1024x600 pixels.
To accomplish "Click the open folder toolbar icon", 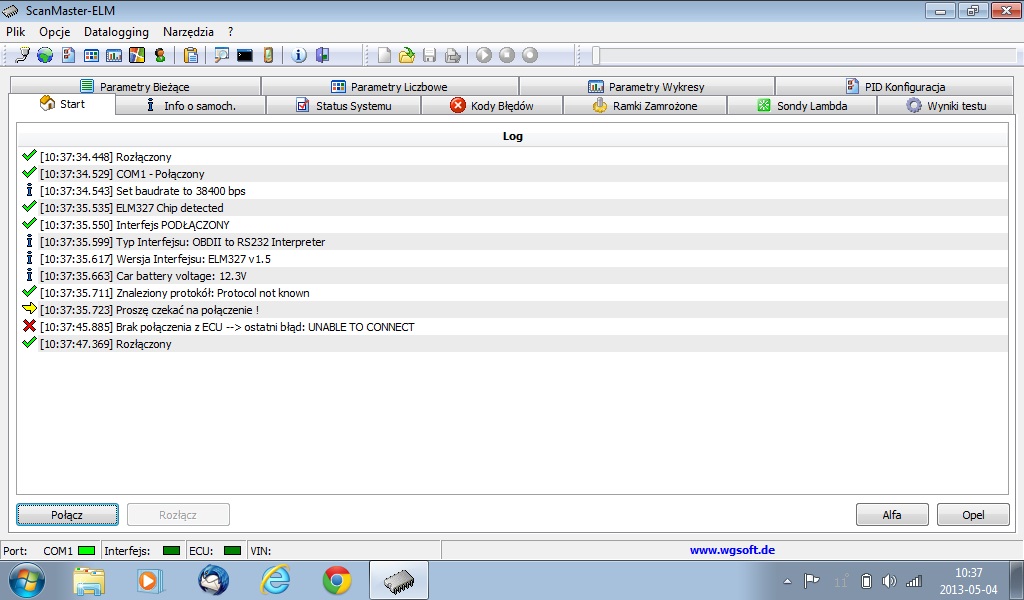I will point(407,55).
